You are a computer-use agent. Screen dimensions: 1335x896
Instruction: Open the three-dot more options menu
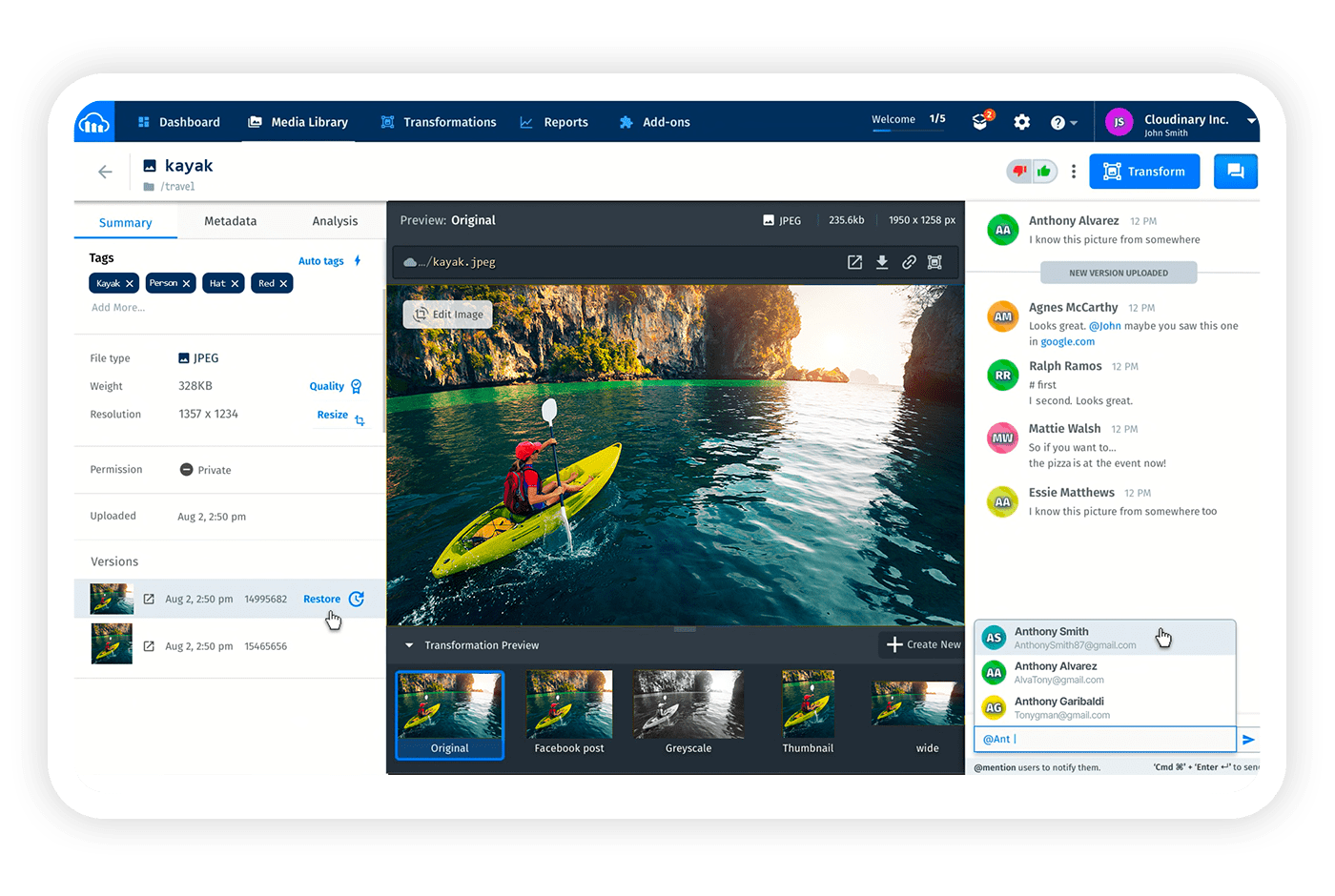tap(1074, 172)
